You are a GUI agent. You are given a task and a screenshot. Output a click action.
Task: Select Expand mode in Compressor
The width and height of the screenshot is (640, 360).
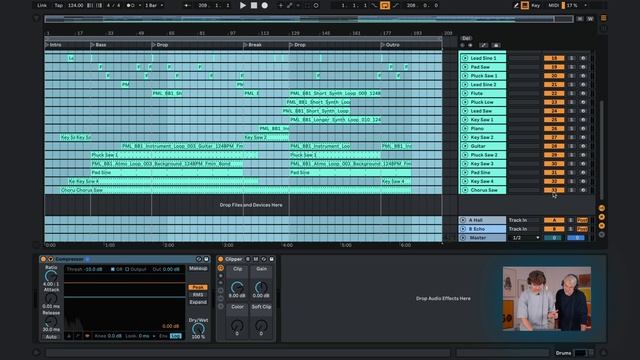click(198, 302)
